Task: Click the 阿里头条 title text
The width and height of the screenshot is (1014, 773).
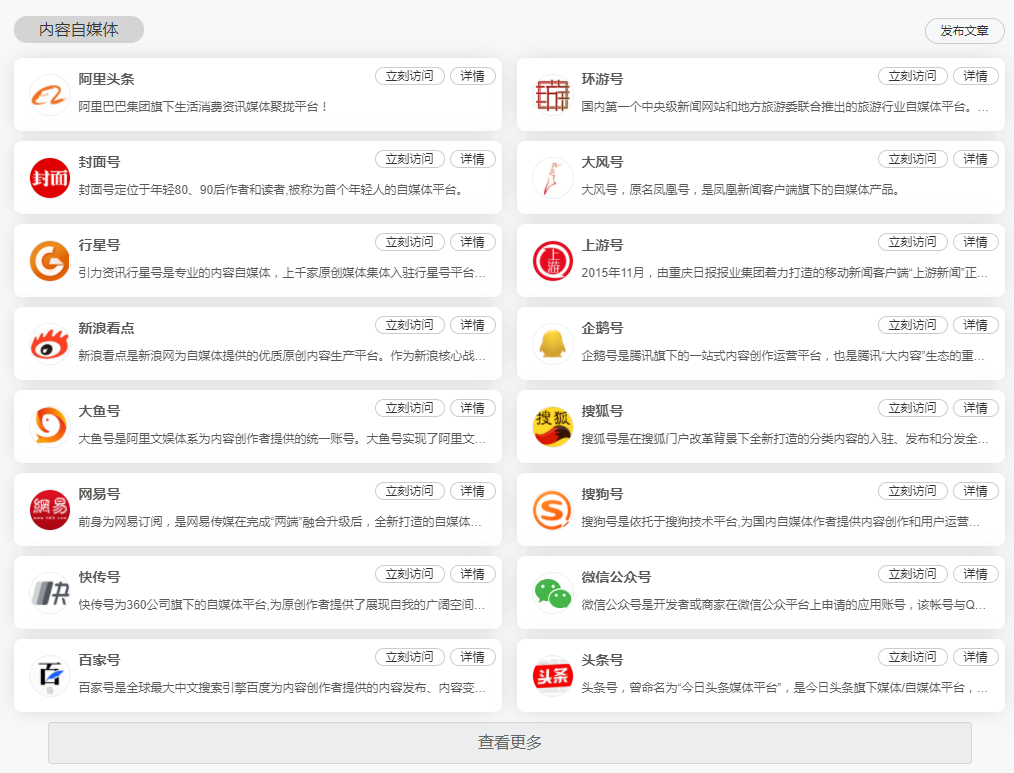Action: [x=107, y=80]
